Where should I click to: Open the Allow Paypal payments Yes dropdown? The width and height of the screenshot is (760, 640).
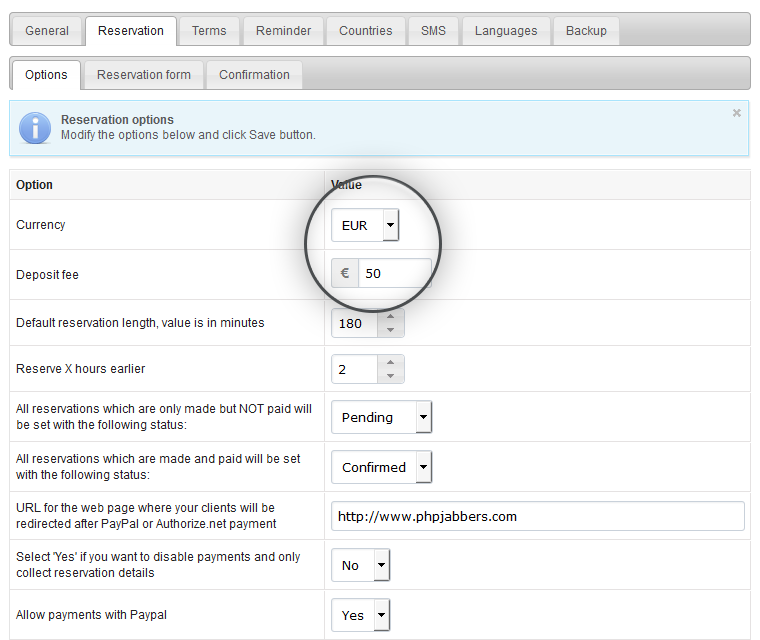click(x=361, y=615)
